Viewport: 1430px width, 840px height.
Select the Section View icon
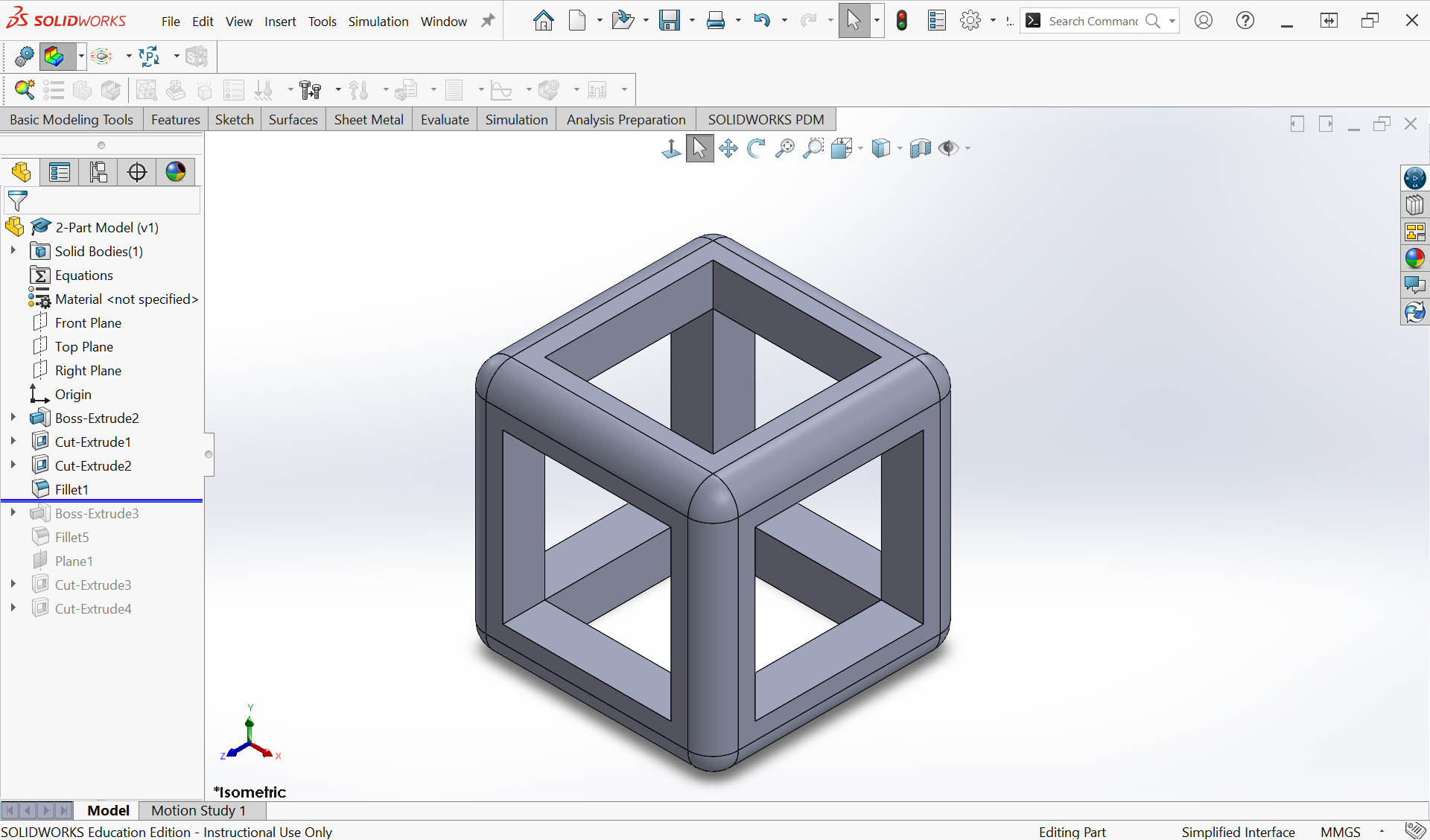click(x=921, y=148)
